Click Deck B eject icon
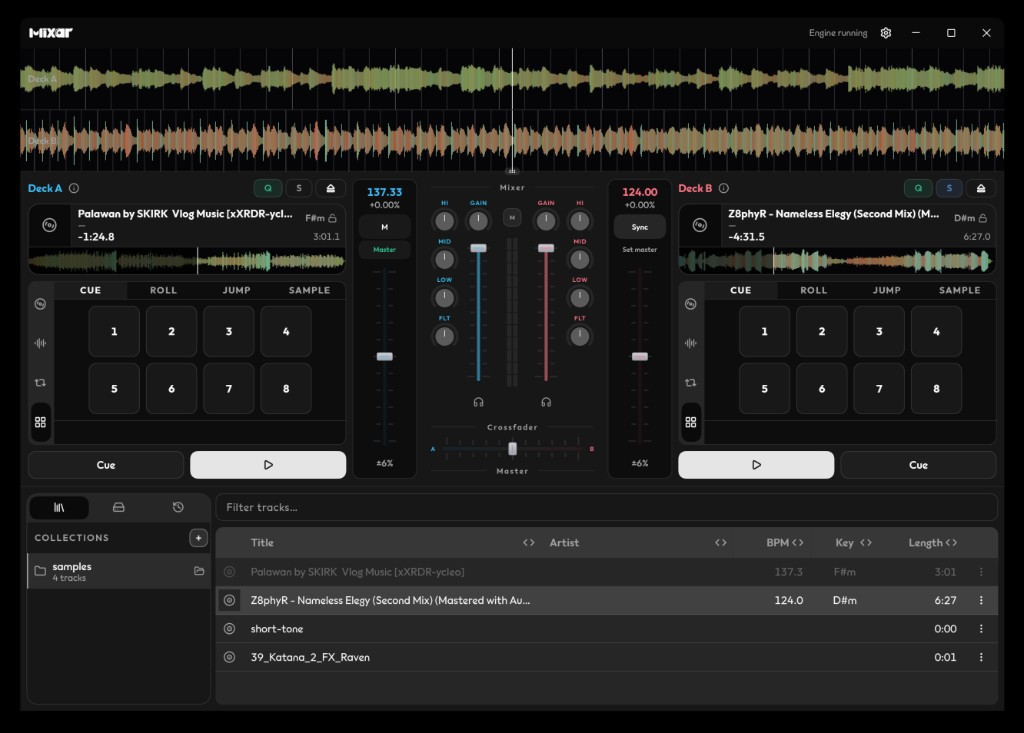 coord(980,188)
